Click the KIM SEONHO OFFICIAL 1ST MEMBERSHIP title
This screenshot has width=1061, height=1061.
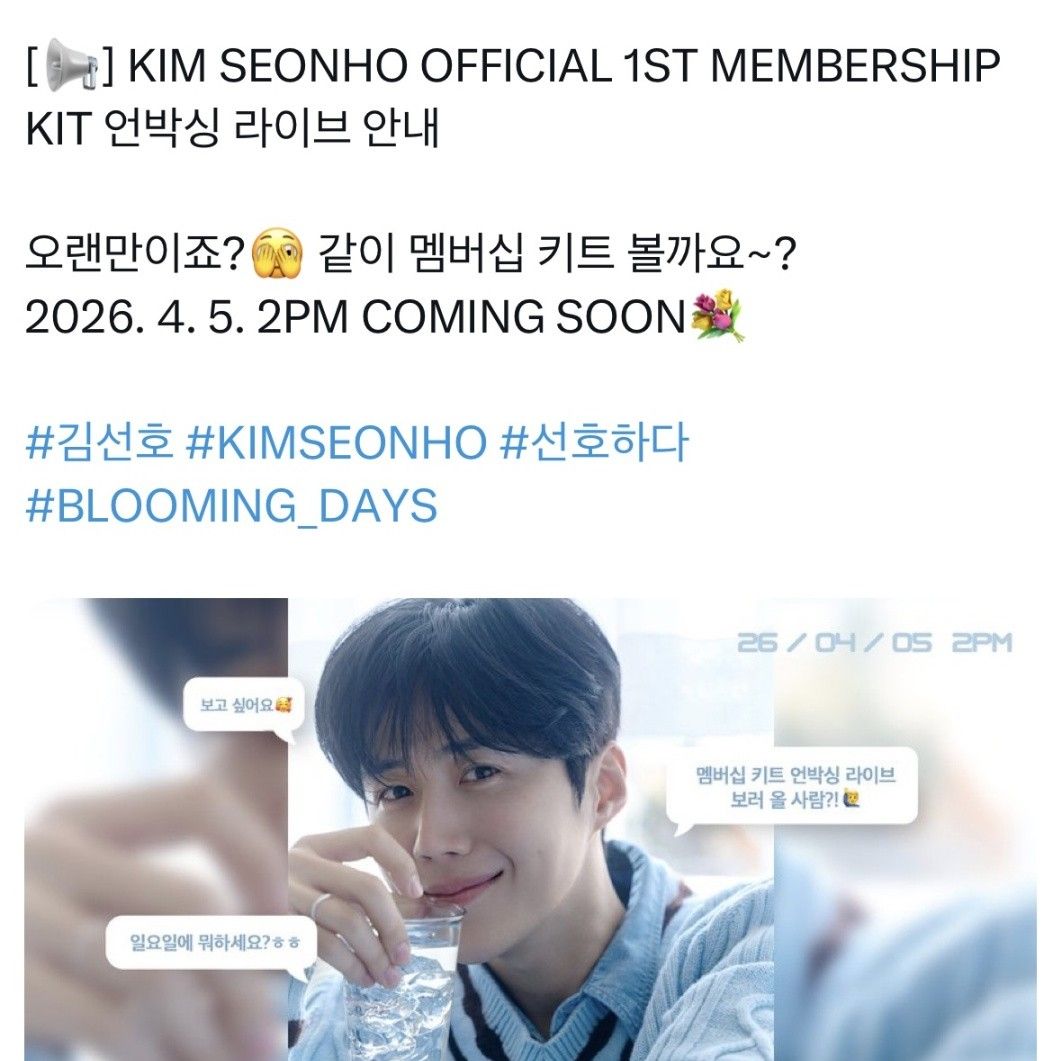(564, 66)
